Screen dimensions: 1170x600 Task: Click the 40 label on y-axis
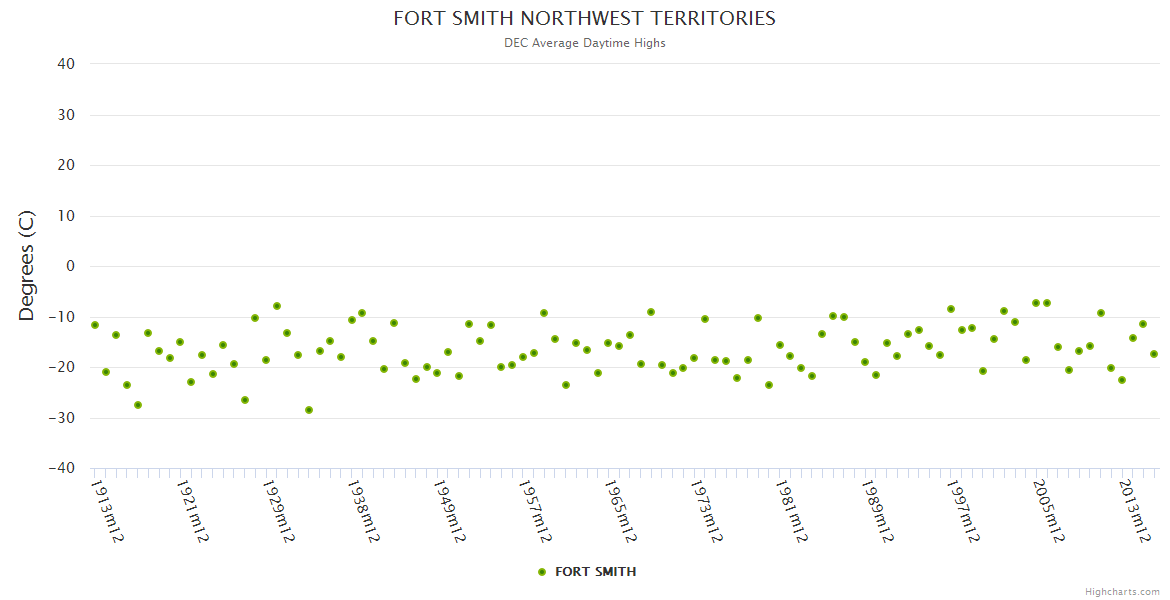[x=66, y=64]
